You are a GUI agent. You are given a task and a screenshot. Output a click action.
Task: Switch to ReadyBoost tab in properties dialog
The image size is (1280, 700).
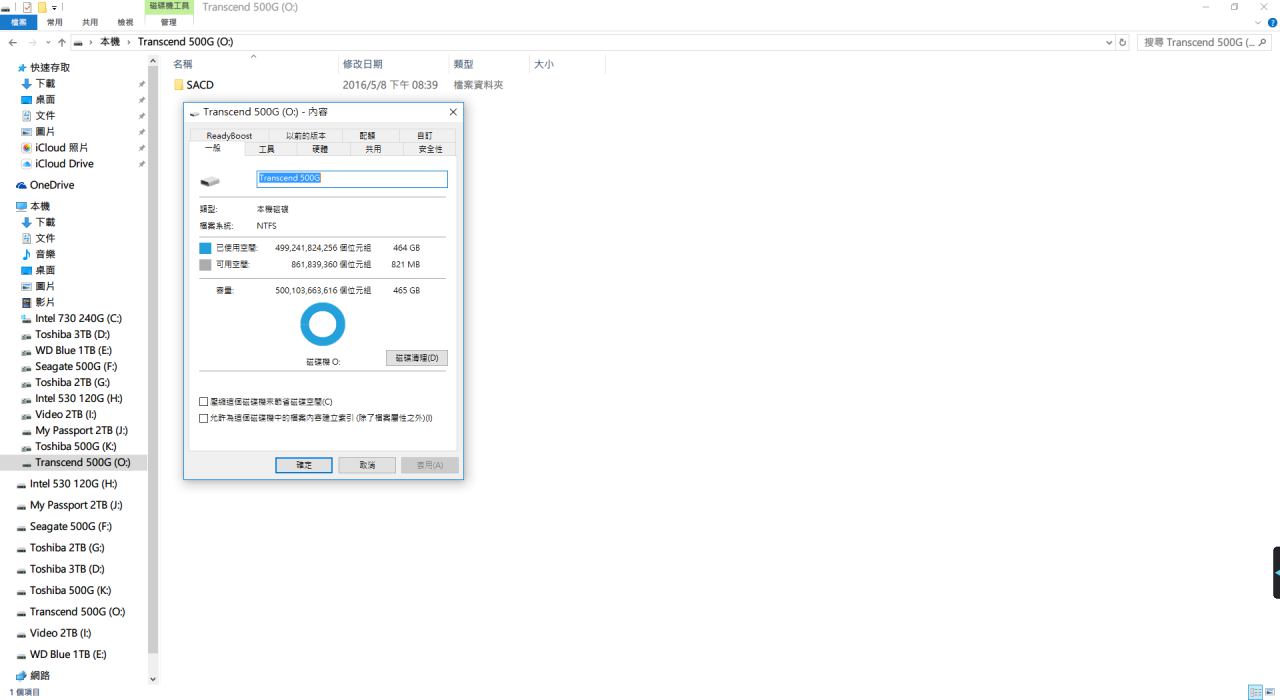(229, 135)
